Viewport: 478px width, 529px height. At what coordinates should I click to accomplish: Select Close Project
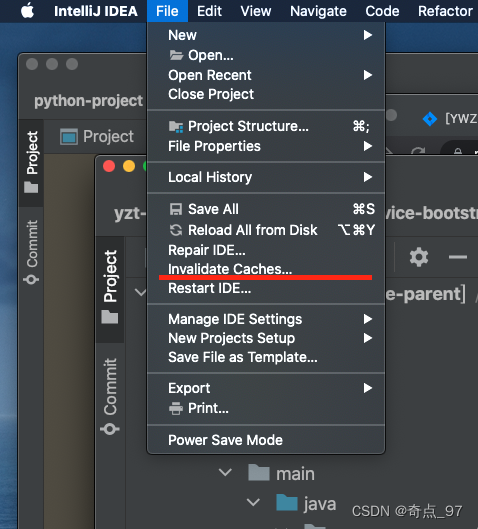(x=266, y=94)
